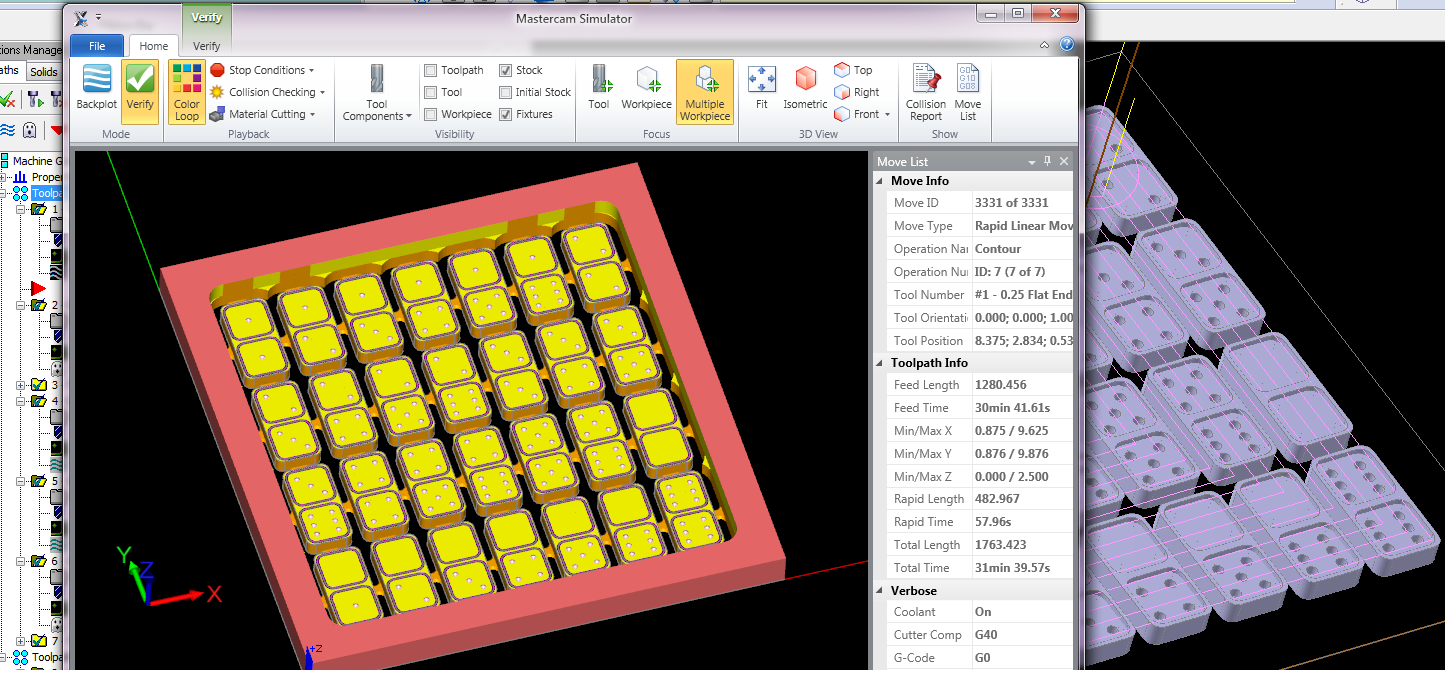Expand toolpath group 3 in operations tree
This screenshot has height=673, width=1445.
(22, 385)
